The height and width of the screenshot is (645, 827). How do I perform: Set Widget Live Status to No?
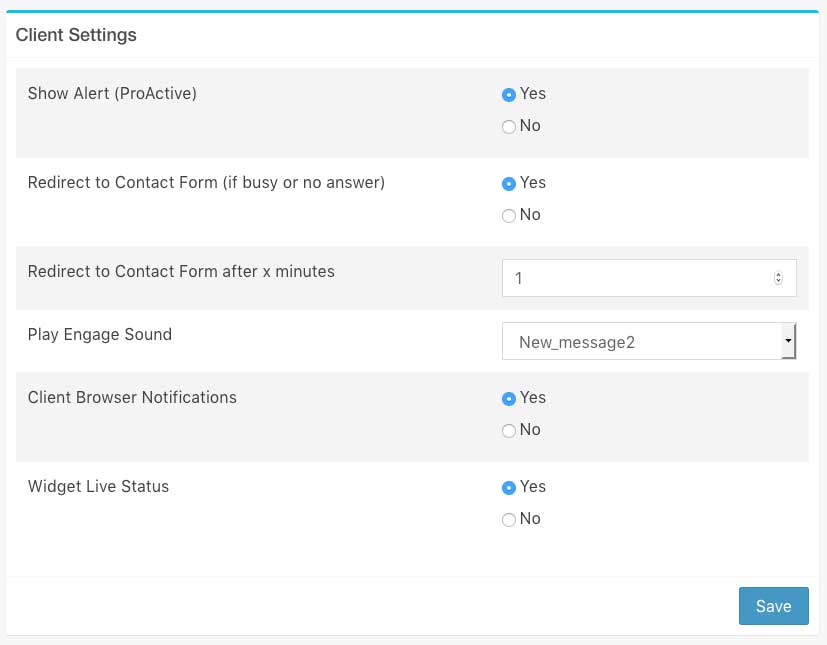(509, 520)
